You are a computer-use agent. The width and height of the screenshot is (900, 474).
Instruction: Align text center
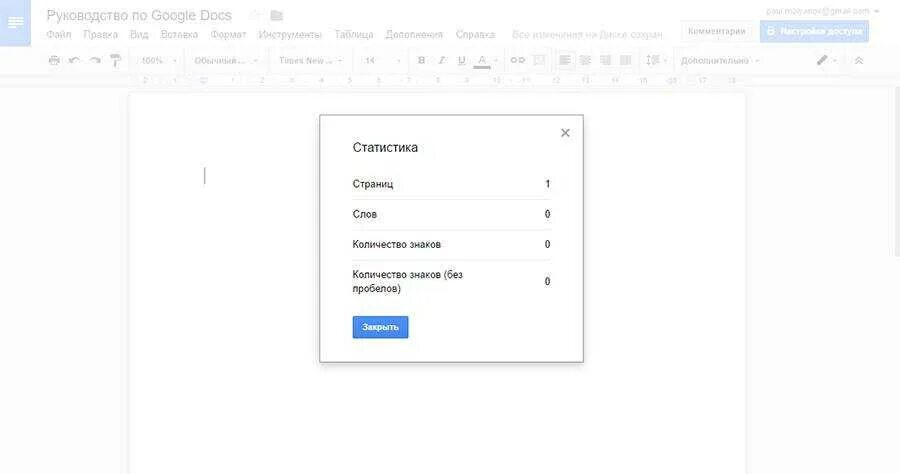click(x=585, y=60)
